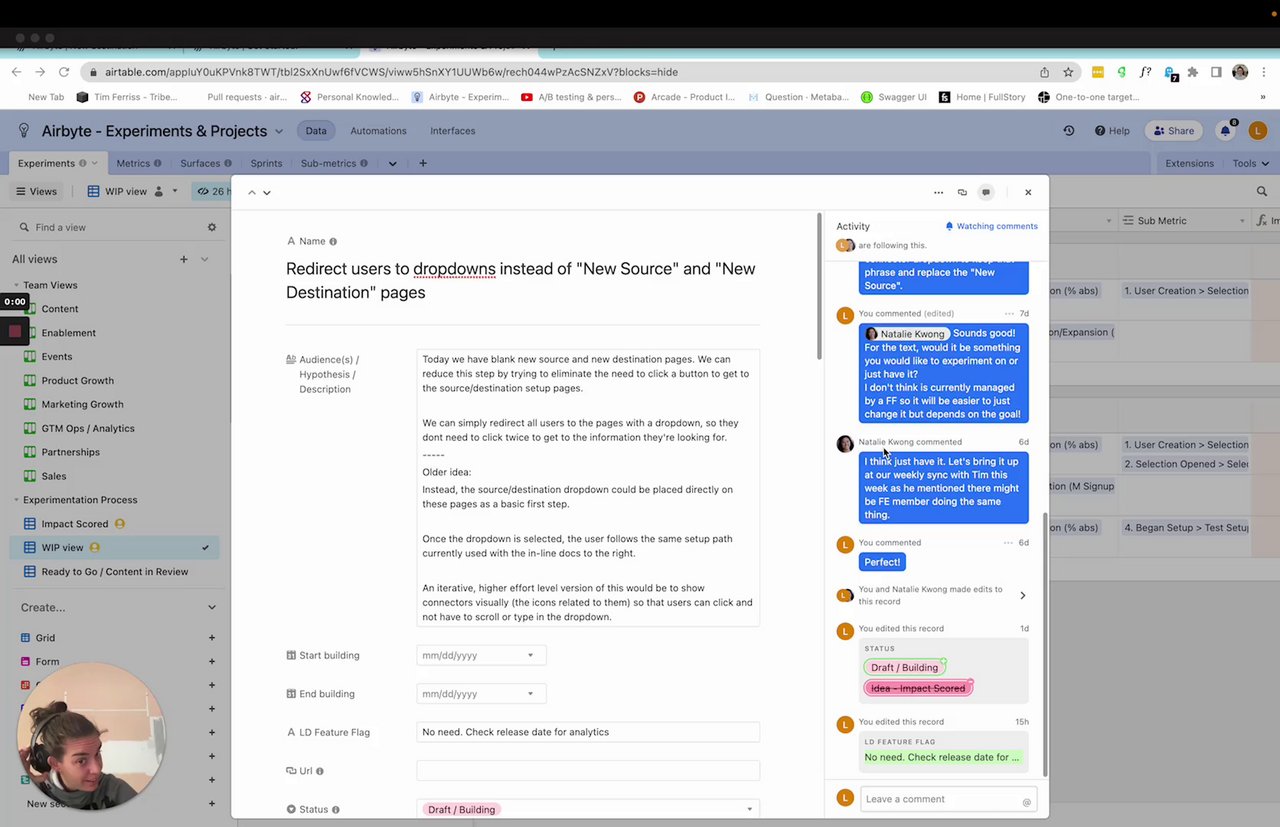Expand the collapsed edits by You and Natalie Kwong
This screenshot has width=1280, height=827.
coord(1022,596)
